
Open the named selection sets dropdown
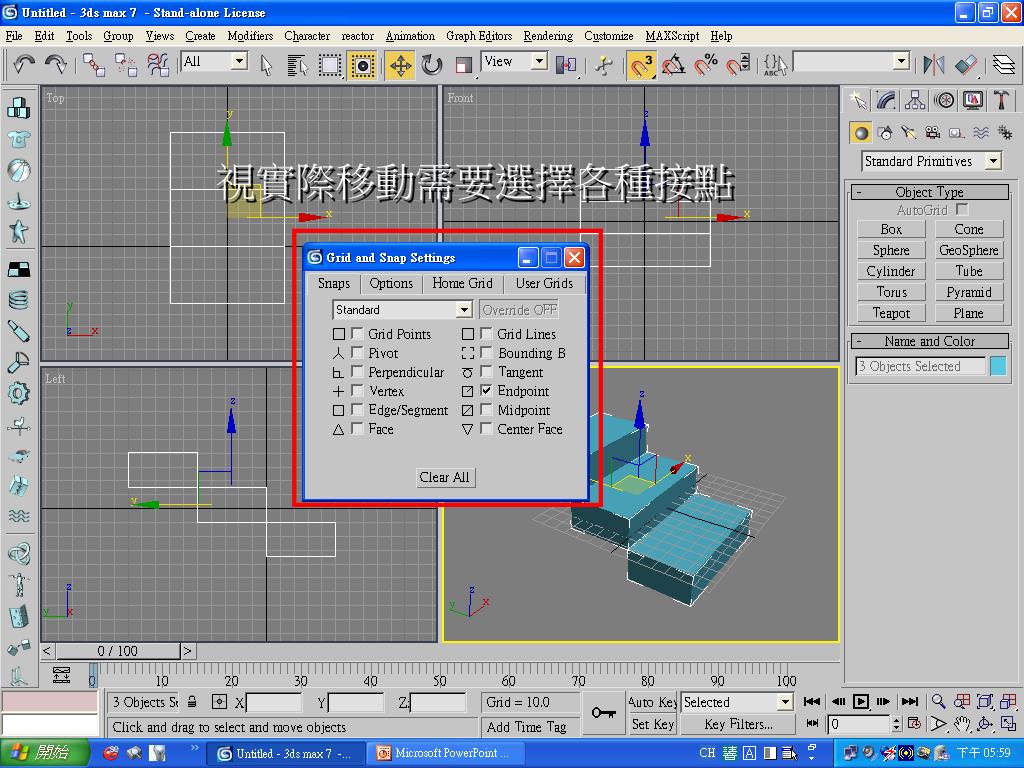(x=852, y=62)
